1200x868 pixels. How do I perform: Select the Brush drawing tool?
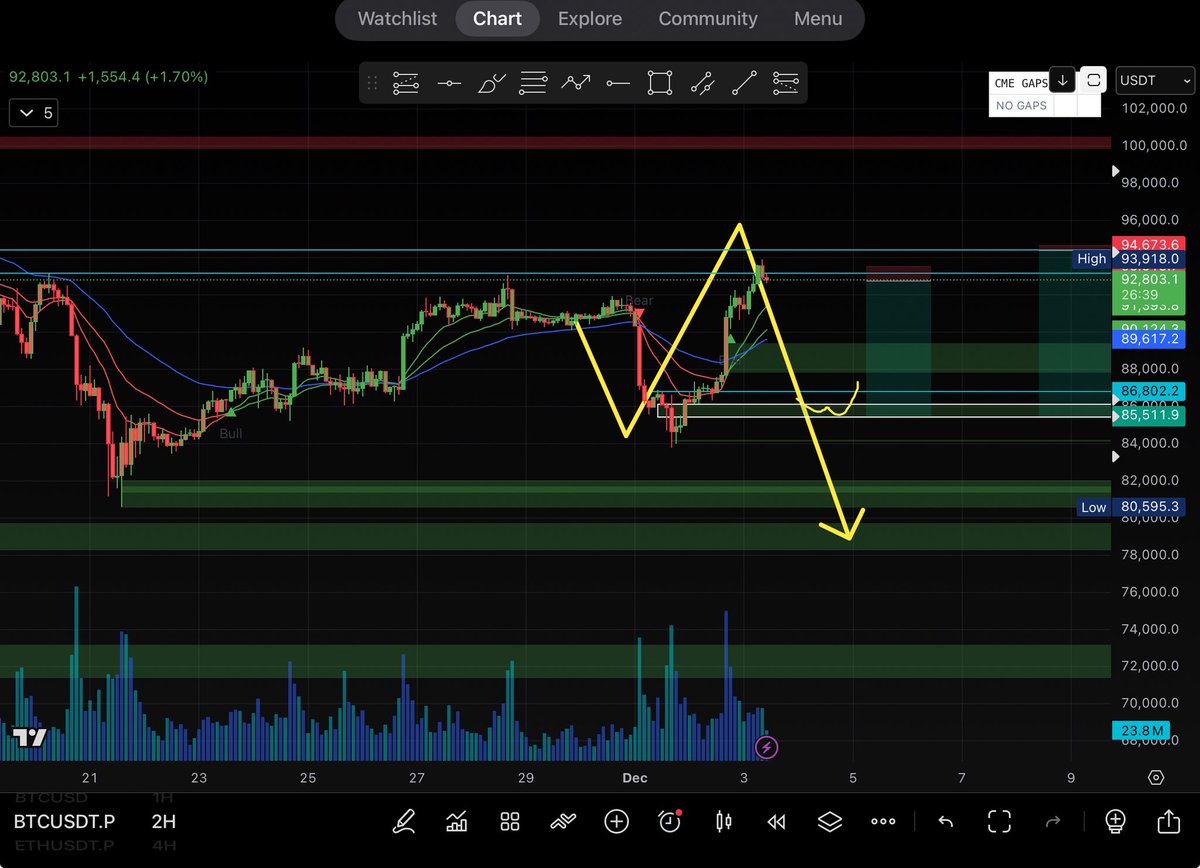(491, 82)
